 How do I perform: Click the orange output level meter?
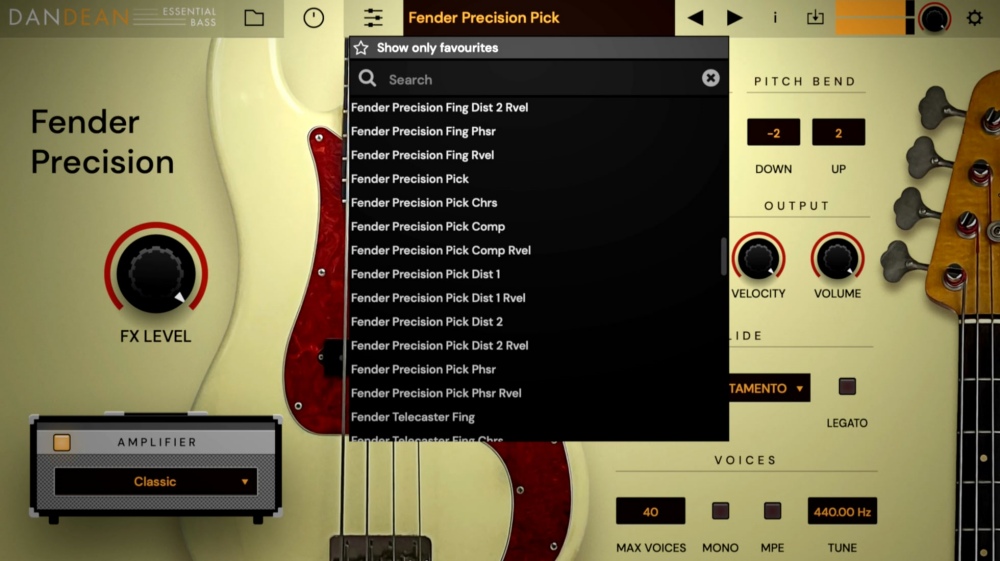[874, 18]
